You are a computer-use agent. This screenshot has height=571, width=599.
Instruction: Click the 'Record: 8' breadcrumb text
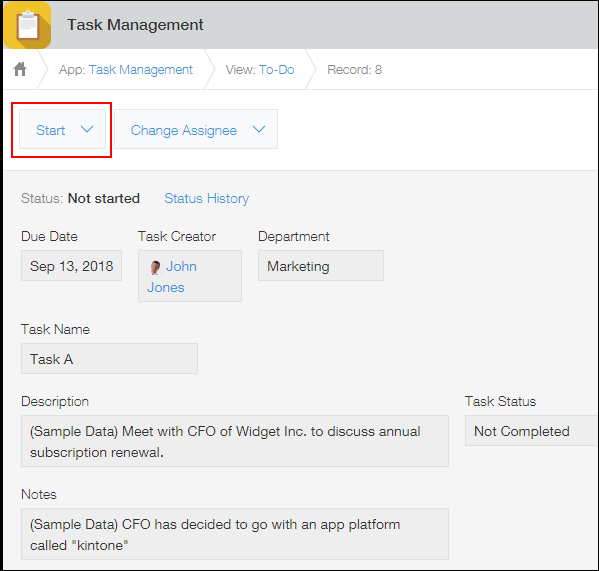point(355,70)
